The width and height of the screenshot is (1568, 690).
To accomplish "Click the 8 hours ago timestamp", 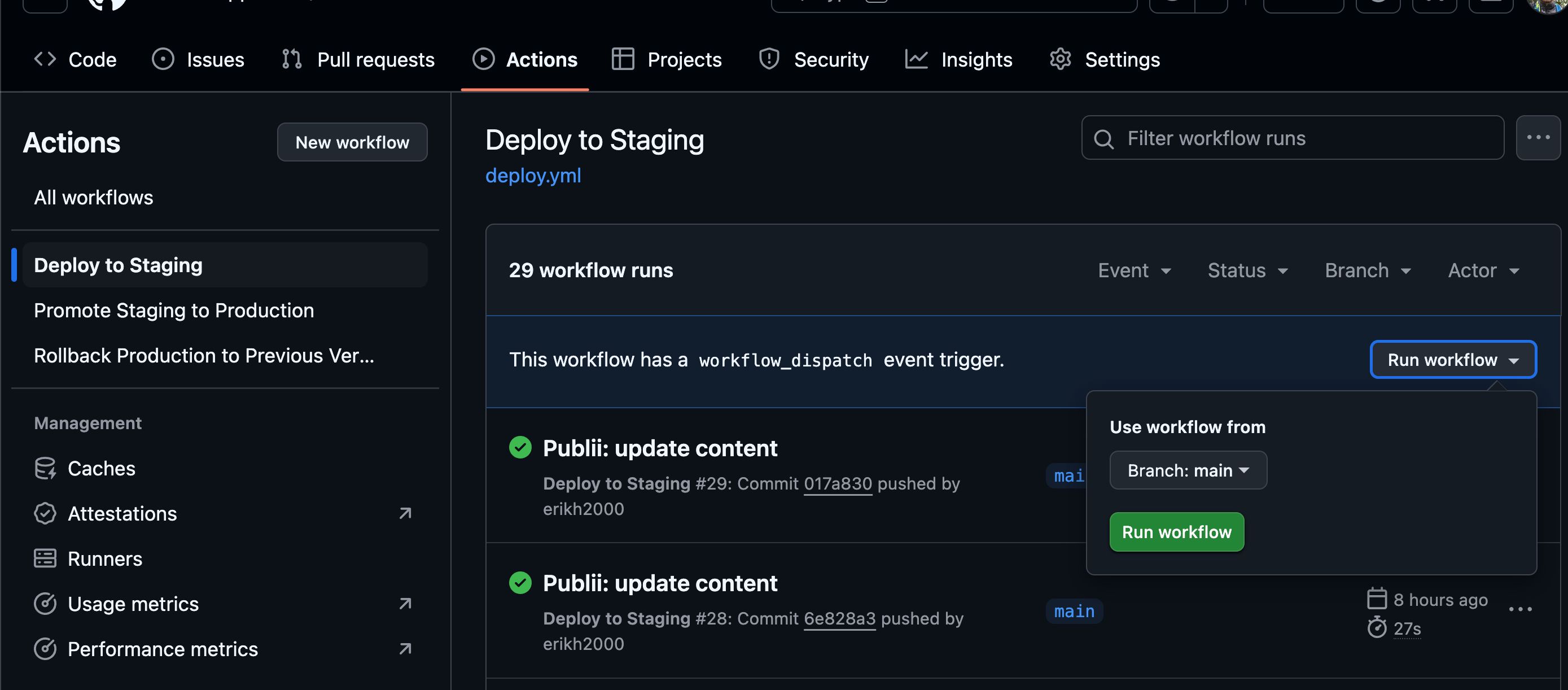I will 1440,600.
